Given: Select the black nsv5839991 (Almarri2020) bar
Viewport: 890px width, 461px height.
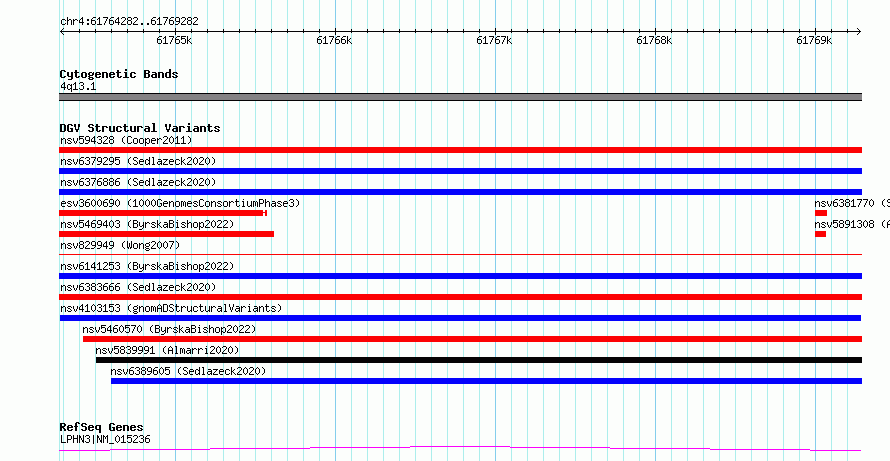Looking at the screenshot, I should pos(479,360).
